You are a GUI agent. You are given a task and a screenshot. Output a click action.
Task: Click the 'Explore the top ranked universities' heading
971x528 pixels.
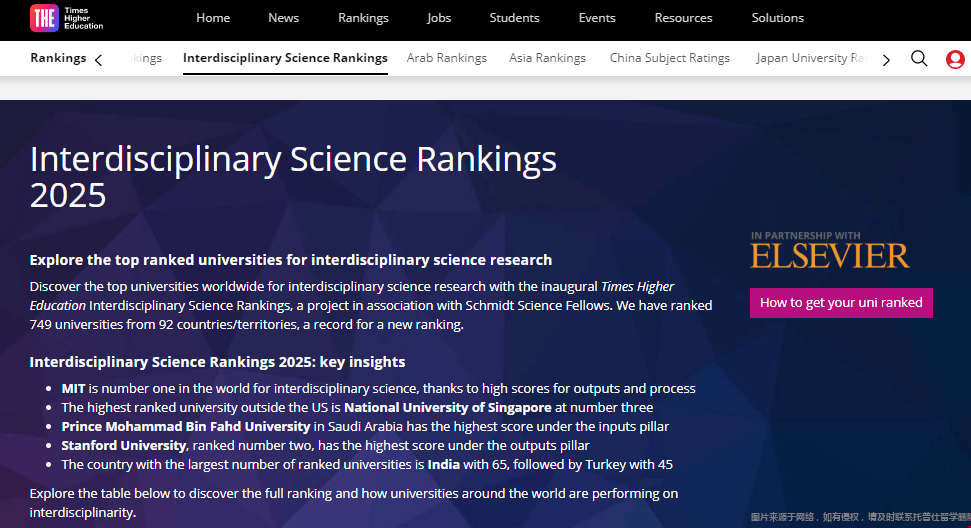290,260
